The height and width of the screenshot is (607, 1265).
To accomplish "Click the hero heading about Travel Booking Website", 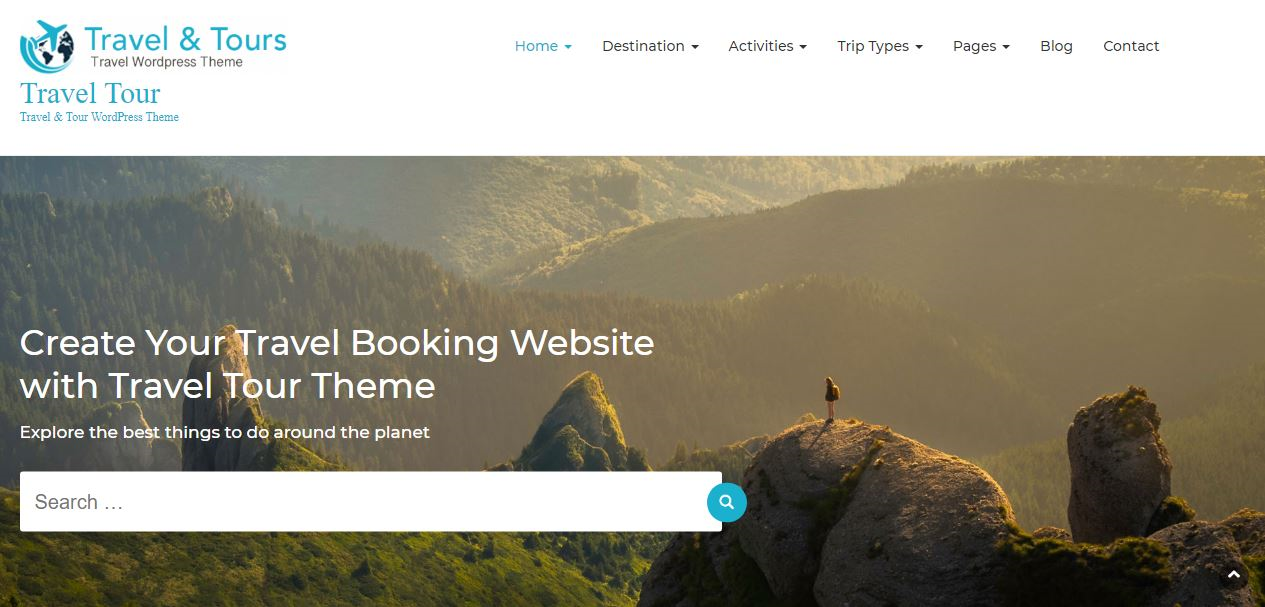I will (337, 364).
